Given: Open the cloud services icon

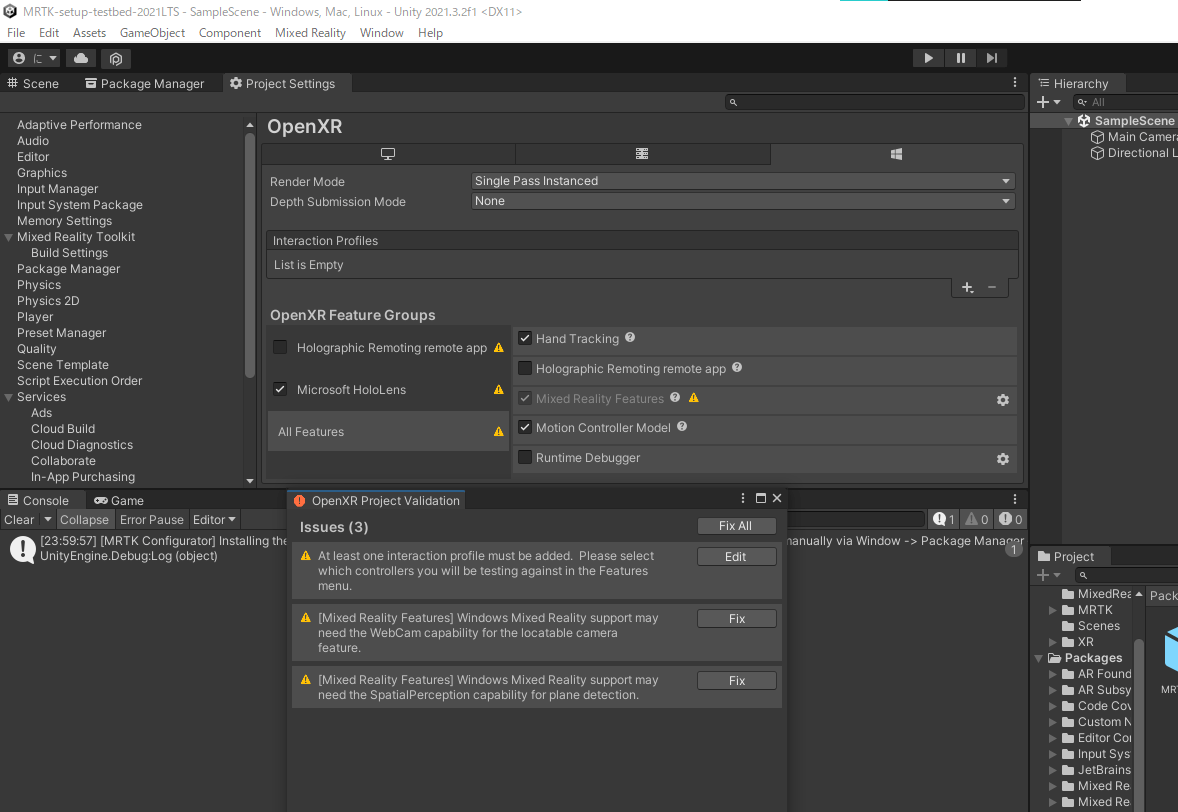Looking at the screenshot, I should [x=81, y=58].
